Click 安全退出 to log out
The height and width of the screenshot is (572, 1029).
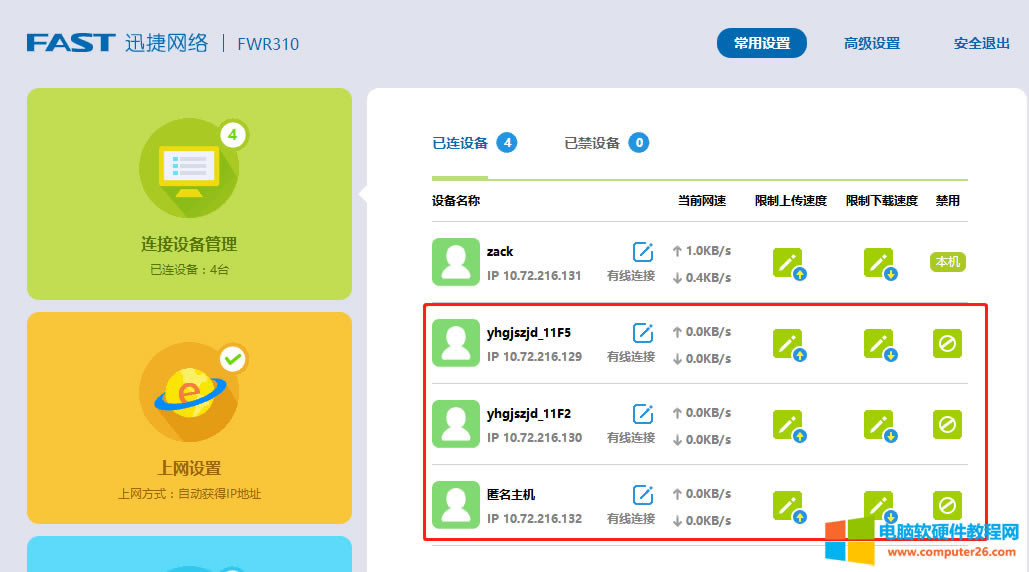981,43
